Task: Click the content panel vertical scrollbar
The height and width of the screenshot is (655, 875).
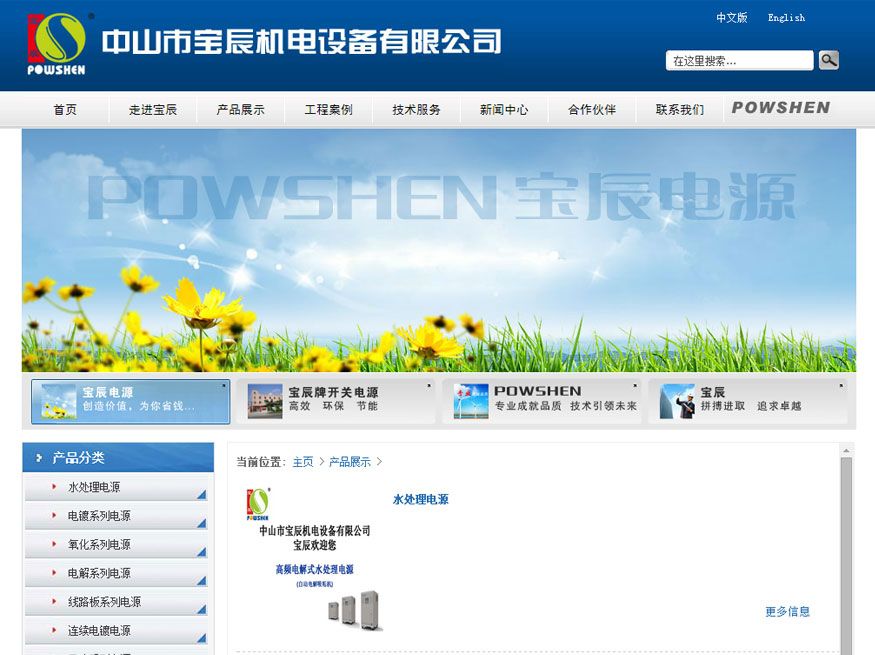Action: click(846, 555)
